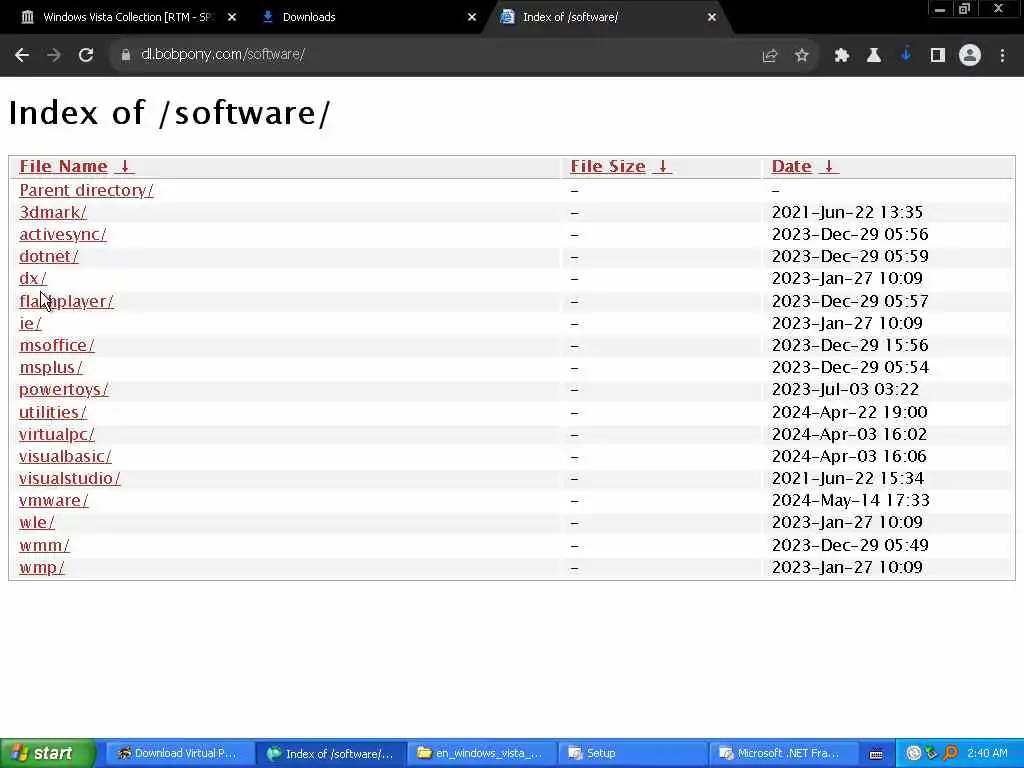Image resolution: width=1024 pixels, height=768 pixels.
Task: Switch to en_windows_vista folder taskbar item
Action: 481,753
